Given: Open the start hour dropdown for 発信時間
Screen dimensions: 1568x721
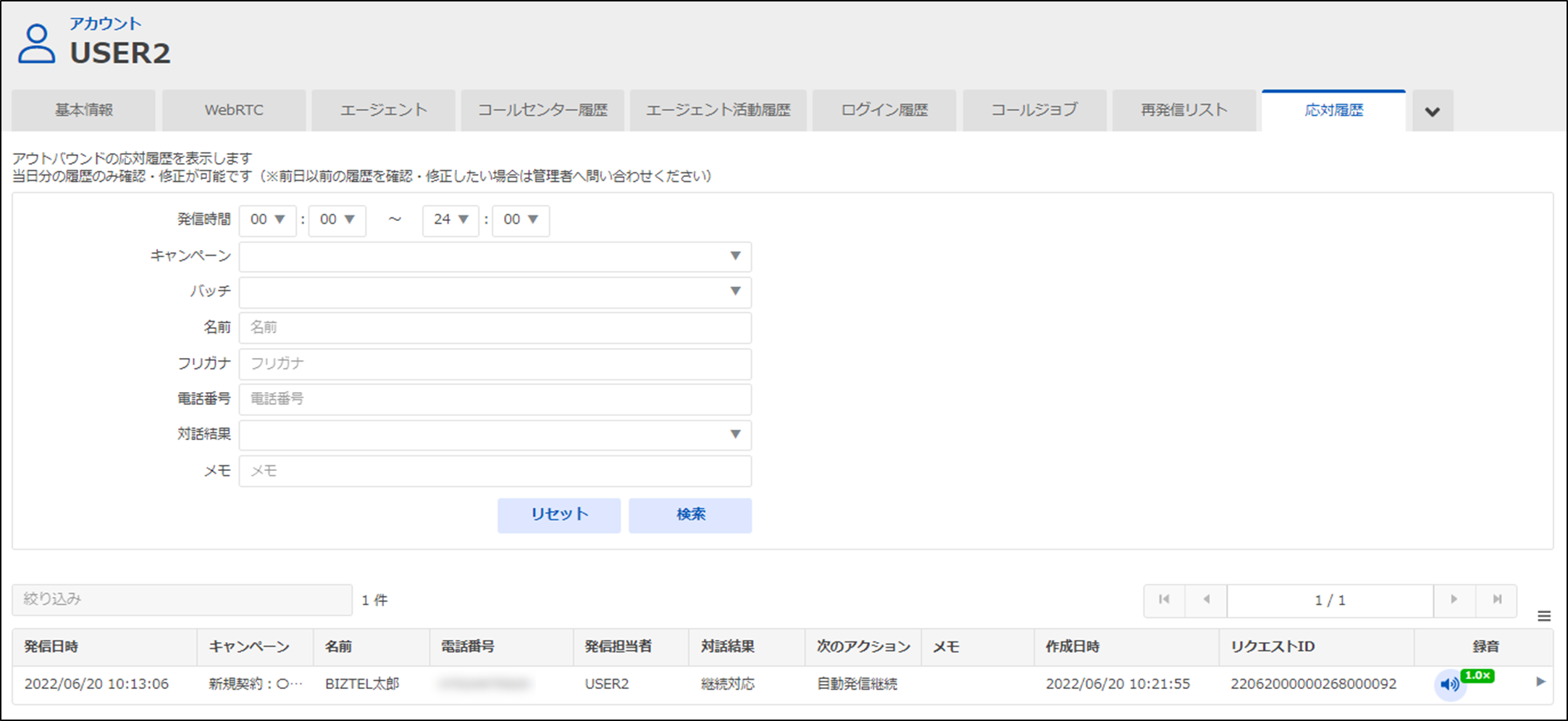Looking at the screenshot, I should click(267, 220).
